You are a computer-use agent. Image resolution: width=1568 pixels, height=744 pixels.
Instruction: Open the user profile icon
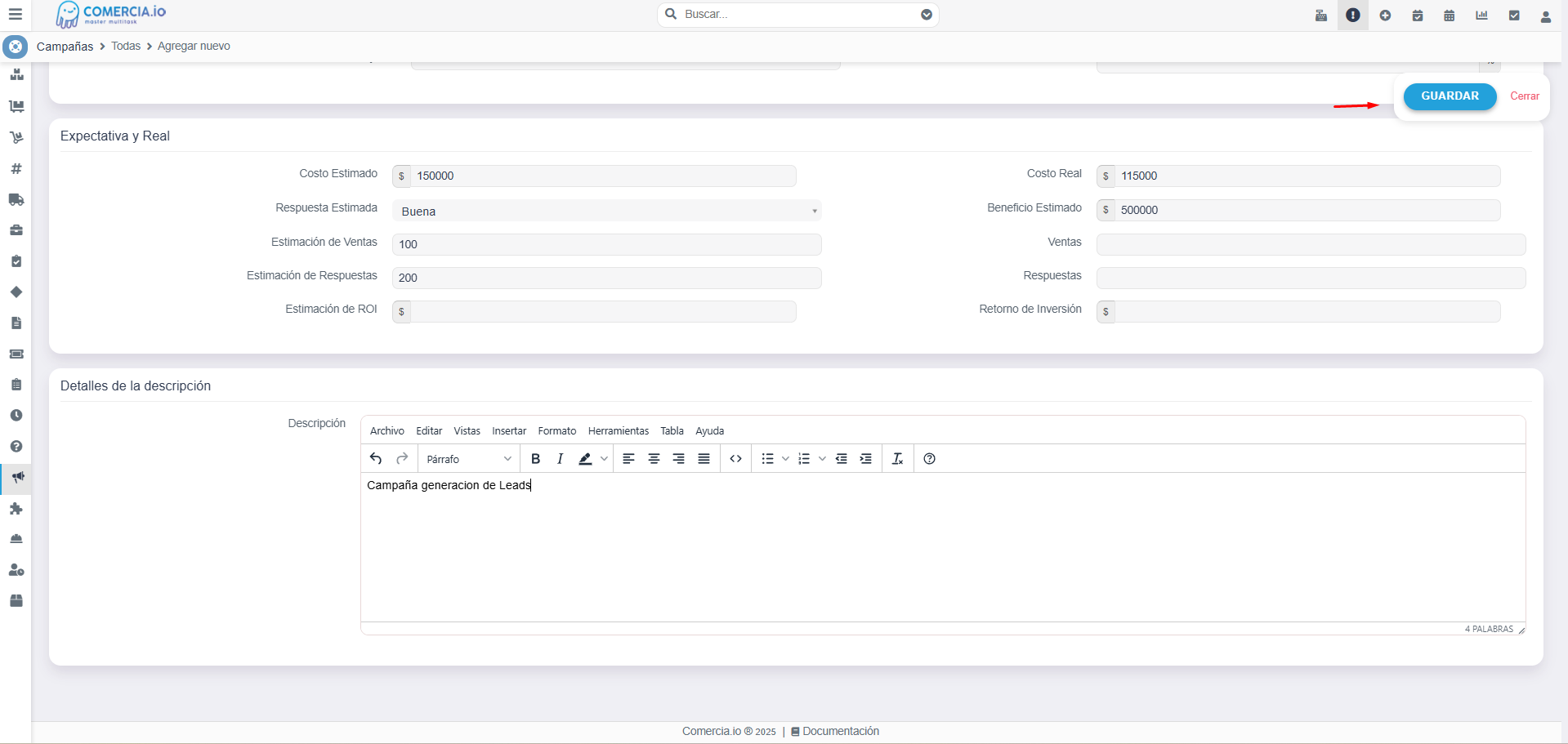click(x=1545, y=16)
